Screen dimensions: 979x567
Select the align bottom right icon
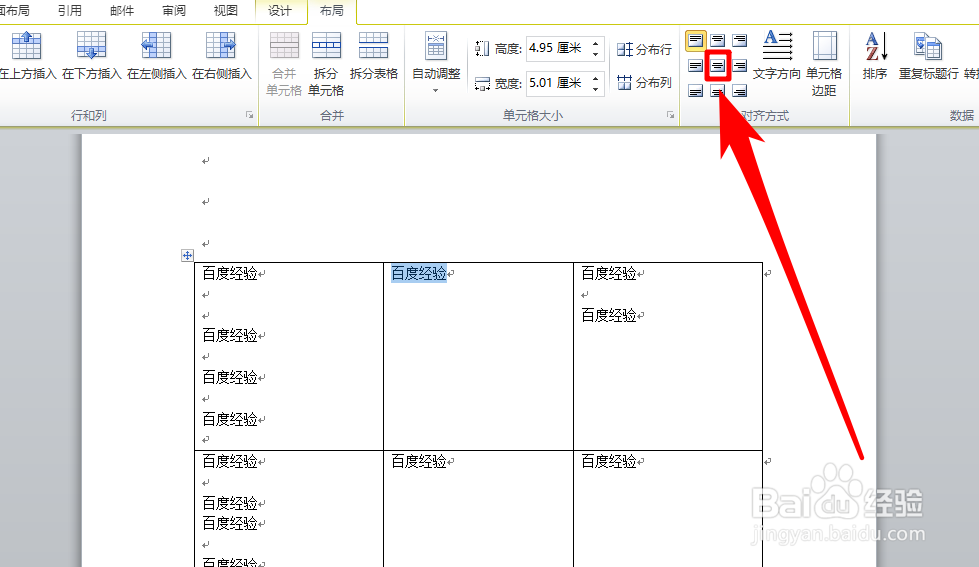pos(740,91)
